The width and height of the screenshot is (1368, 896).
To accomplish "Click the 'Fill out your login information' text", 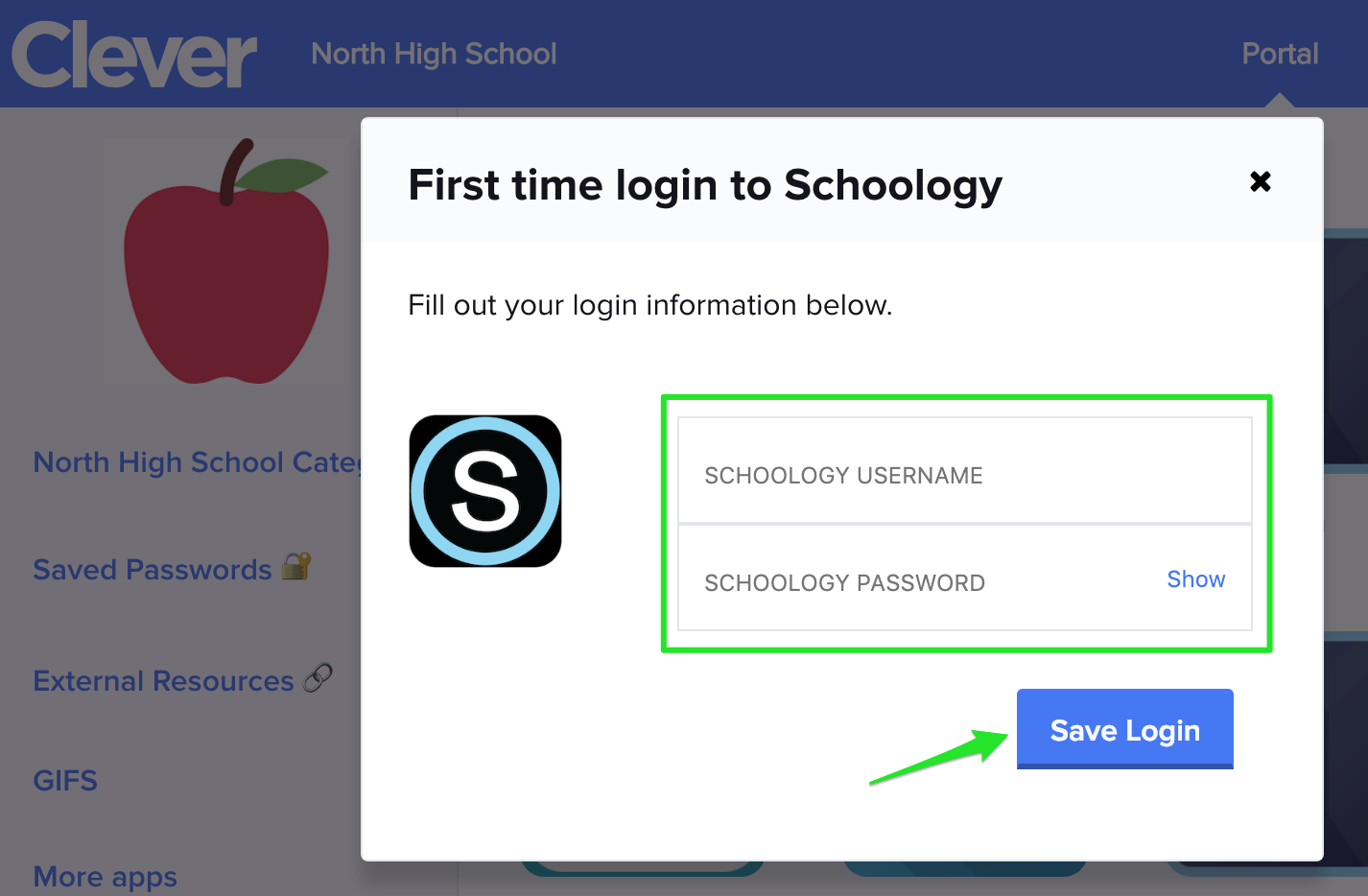I will [649, 305].
